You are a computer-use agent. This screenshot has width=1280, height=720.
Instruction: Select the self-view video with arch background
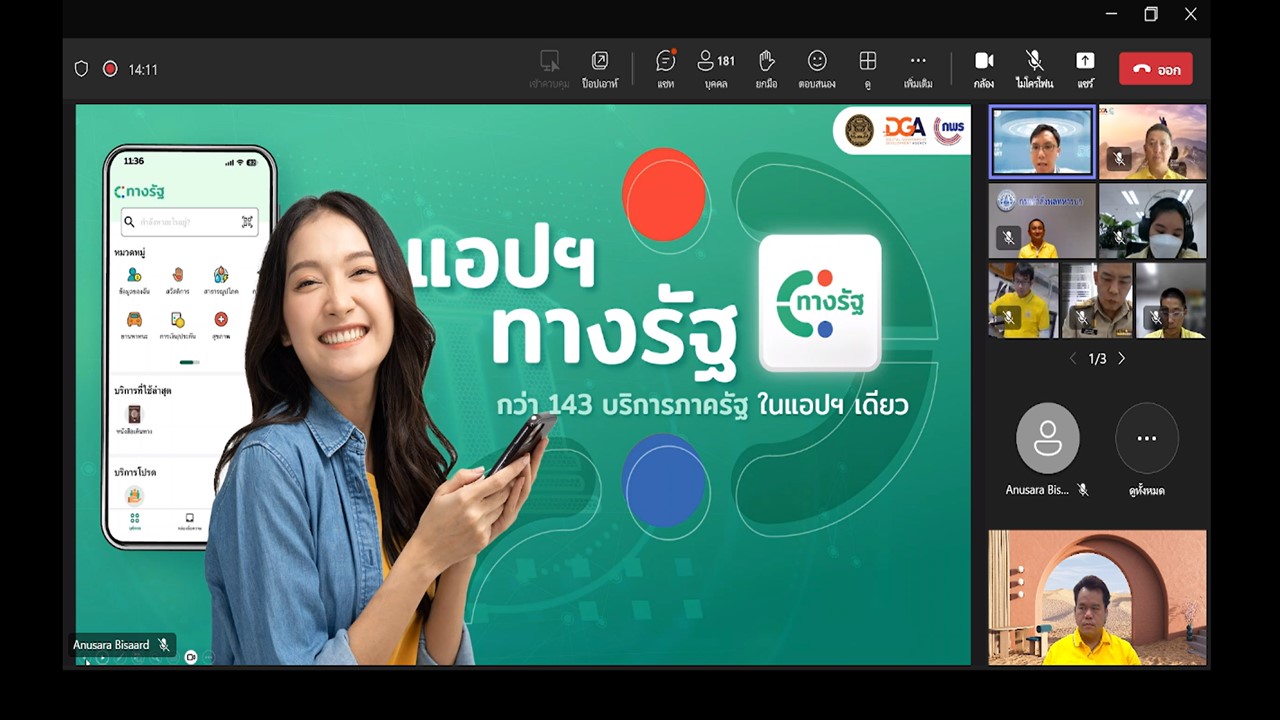click(x=1097, y=597)
